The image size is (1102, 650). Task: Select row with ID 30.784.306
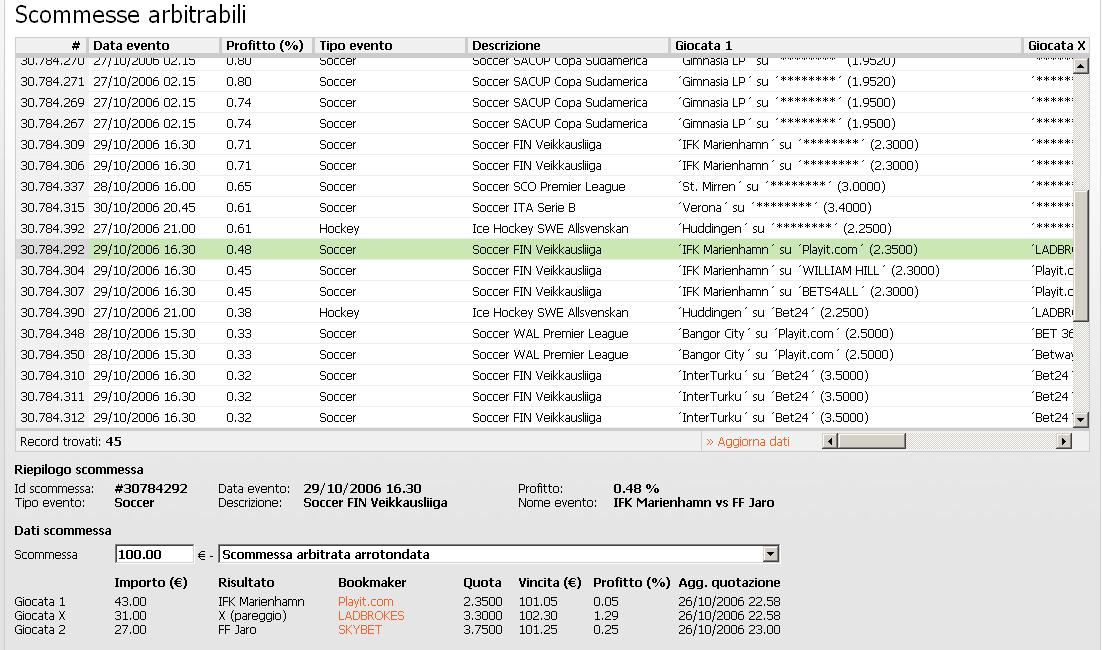(544, 166)
